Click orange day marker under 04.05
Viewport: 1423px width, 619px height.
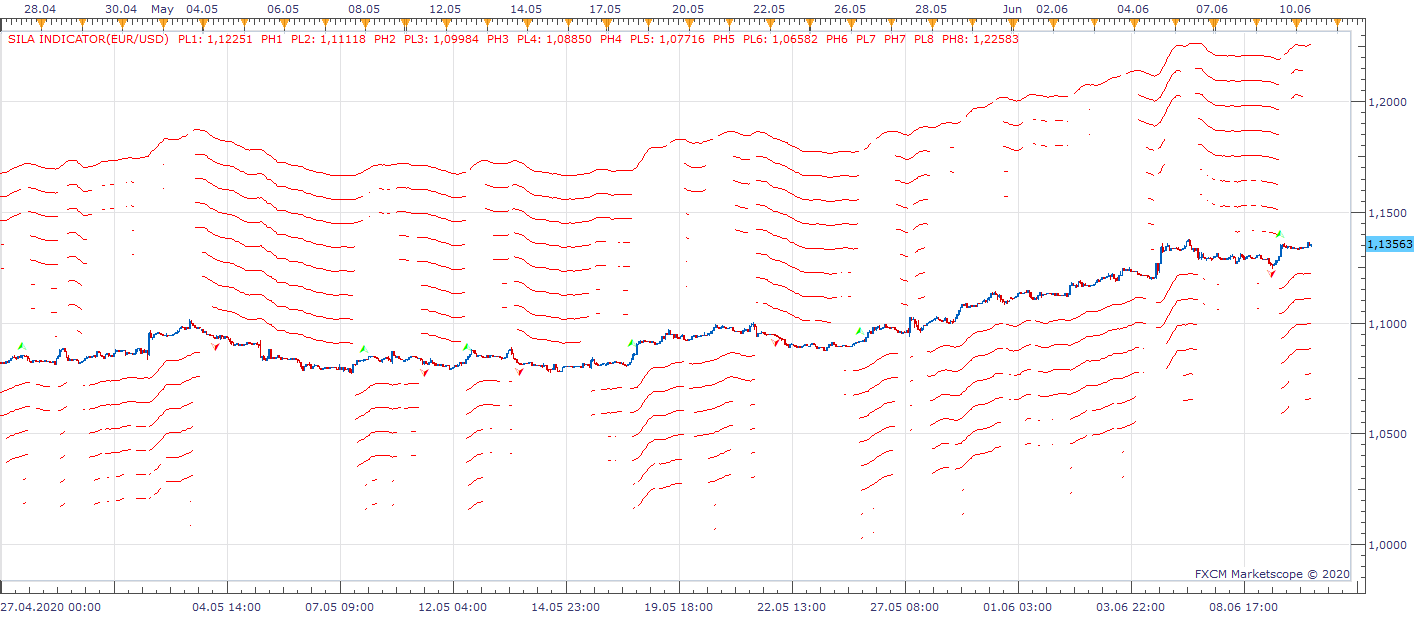[x=202, y=24]
